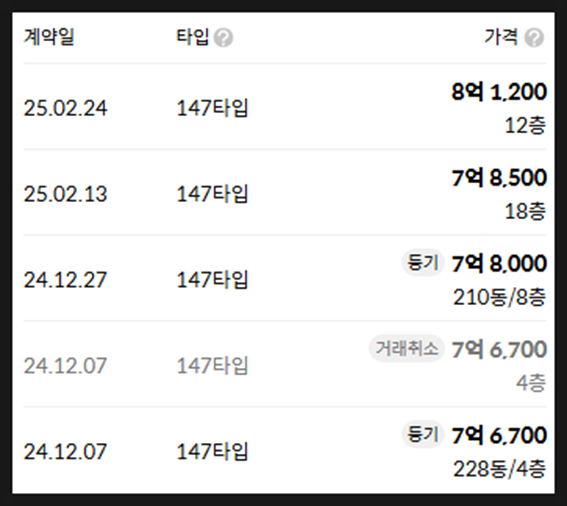Click the 등기 badge on 7억 8,000
This screenshot has height=506, width=567.
click(423, 263)
